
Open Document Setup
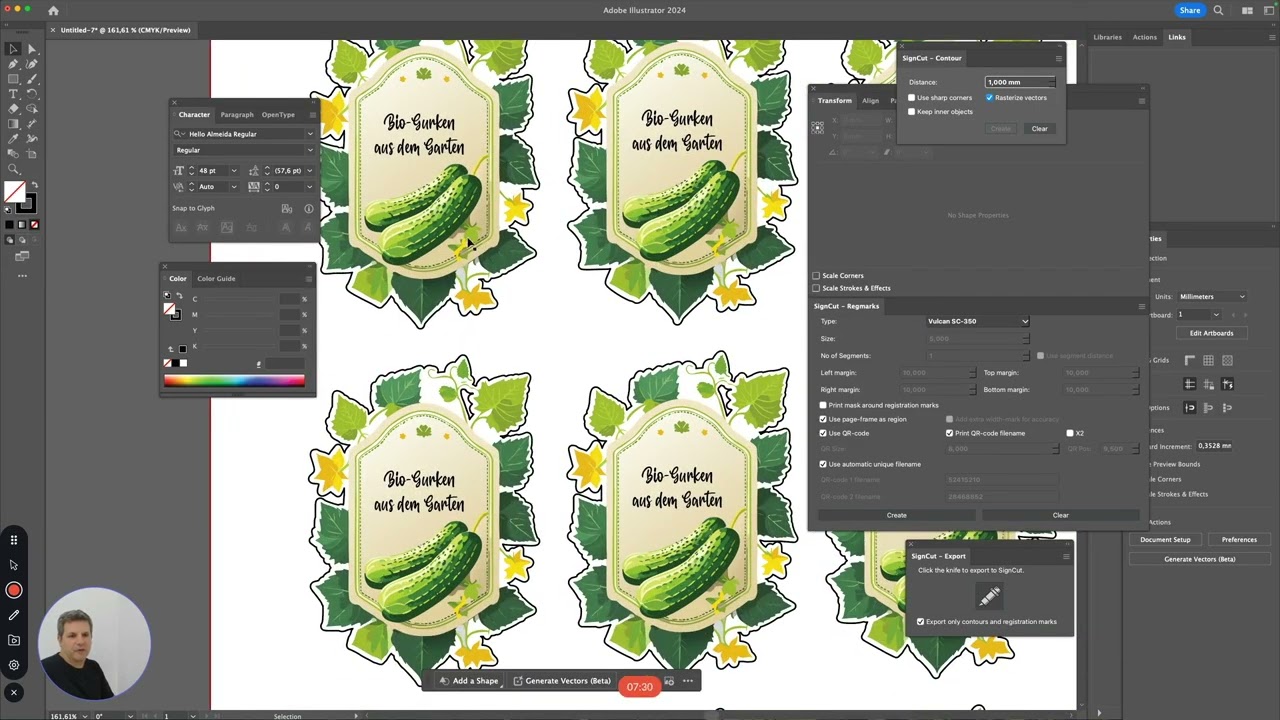pos(1166,540)
